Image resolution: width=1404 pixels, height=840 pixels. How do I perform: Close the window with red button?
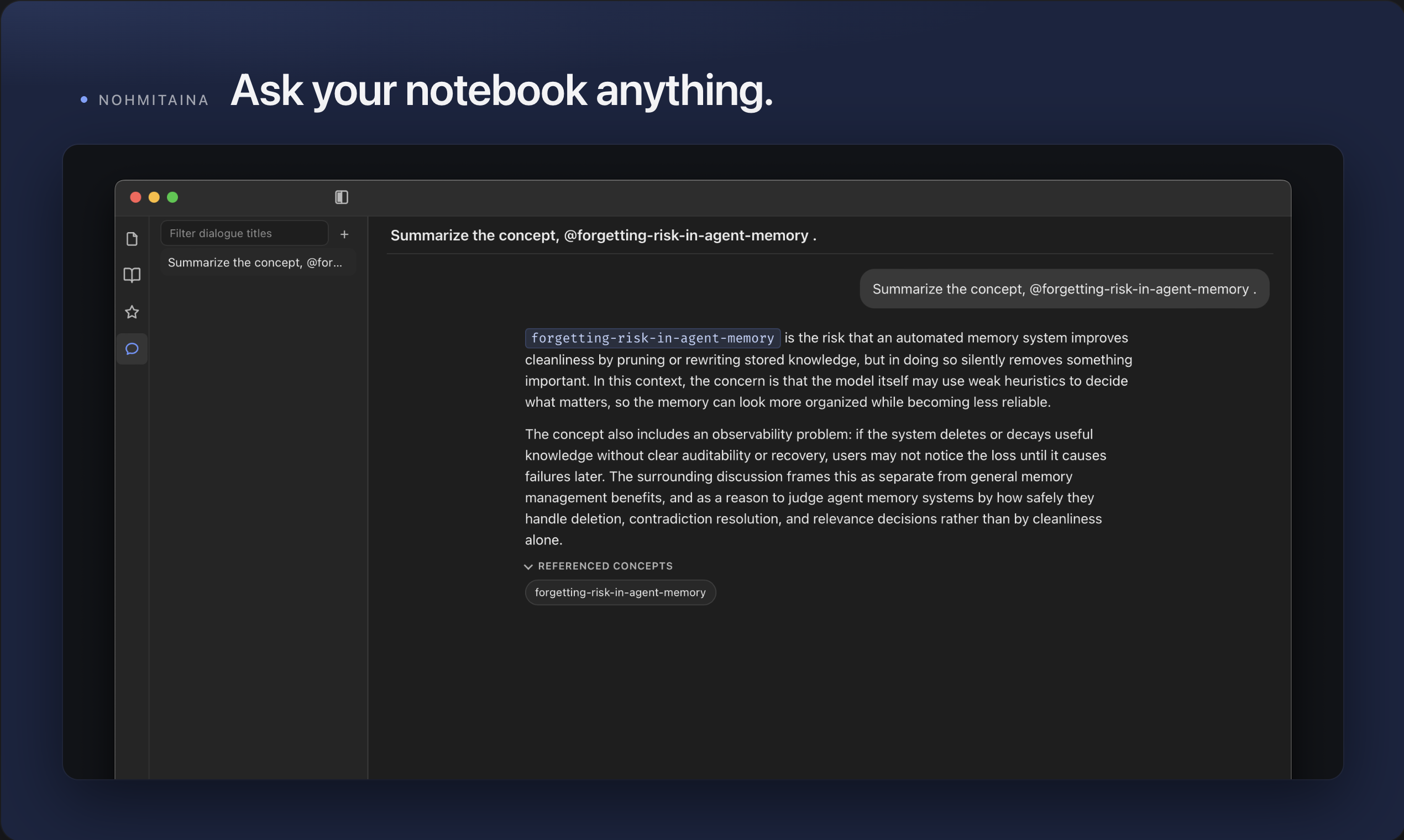point(135,197)
